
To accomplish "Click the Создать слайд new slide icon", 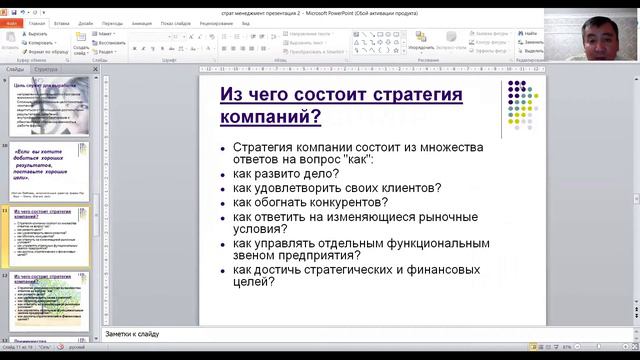I will coord(81,38).
